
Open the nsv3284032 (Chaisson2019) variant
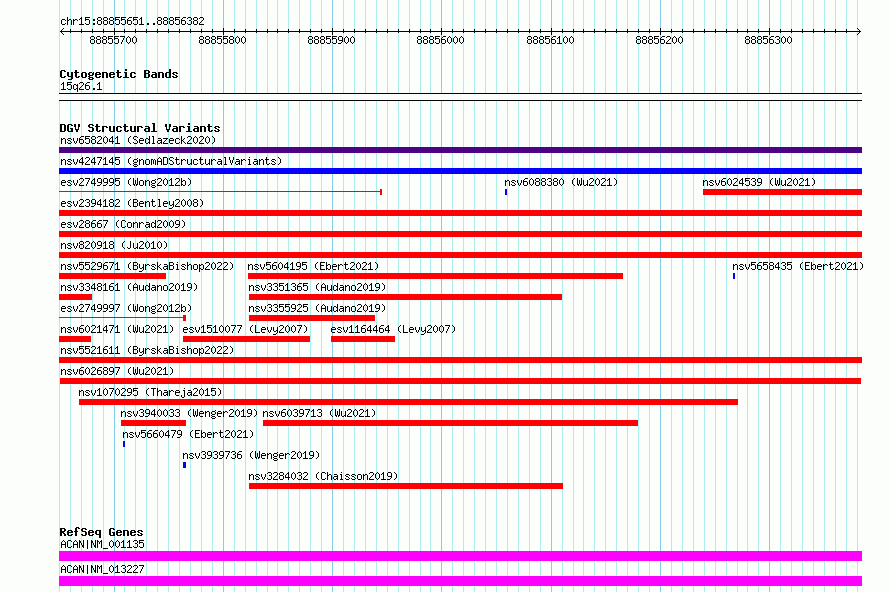(323, 476)
